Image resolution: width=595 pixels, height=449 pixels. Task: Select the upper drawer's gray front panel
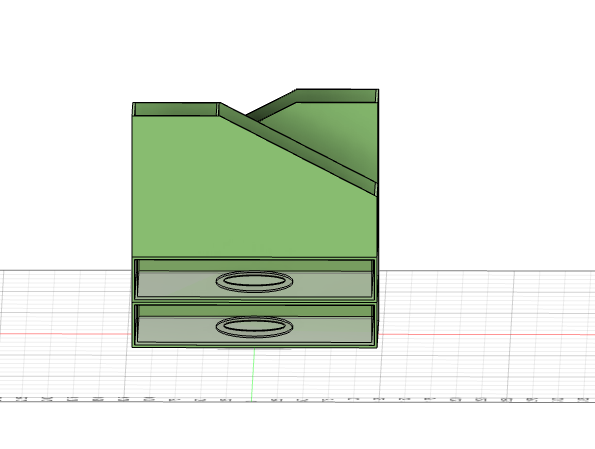254,284
